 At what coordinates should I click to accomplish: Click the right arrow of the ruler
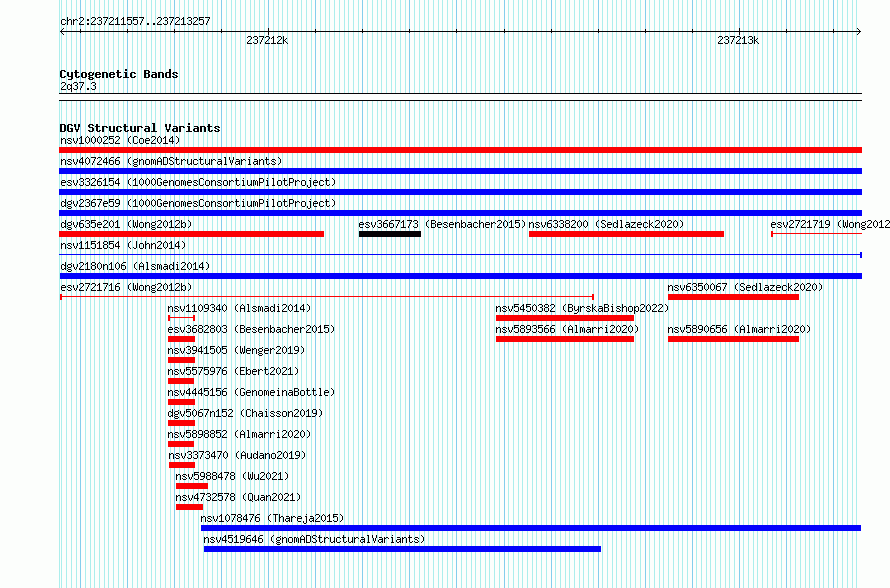tap(859, 32)
